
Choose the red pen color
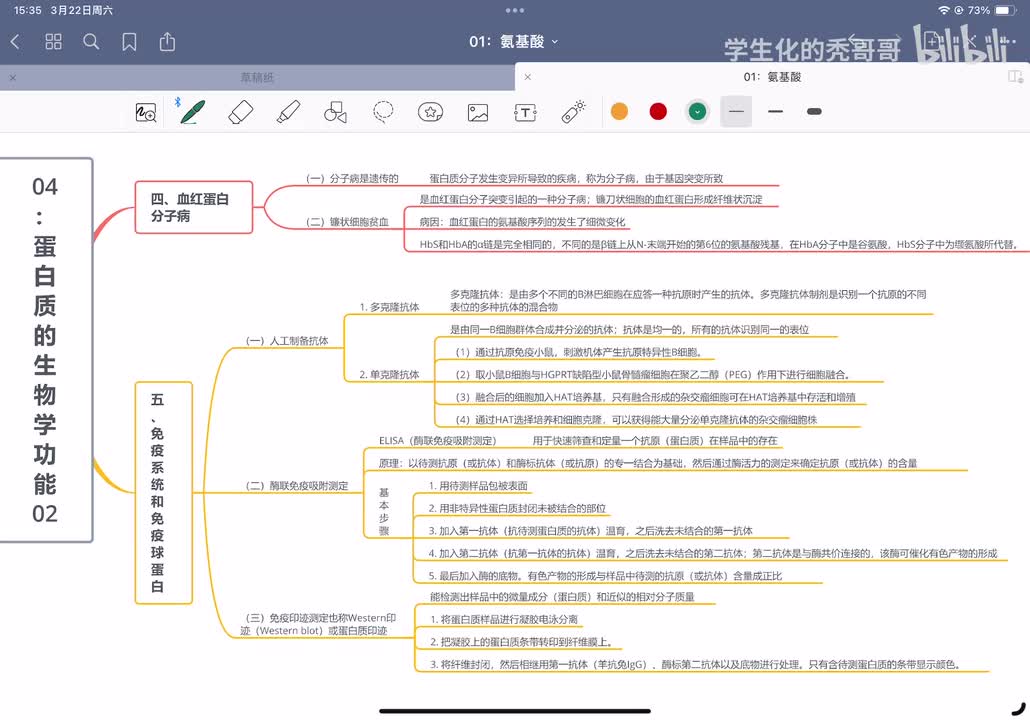tap(658, 112)
